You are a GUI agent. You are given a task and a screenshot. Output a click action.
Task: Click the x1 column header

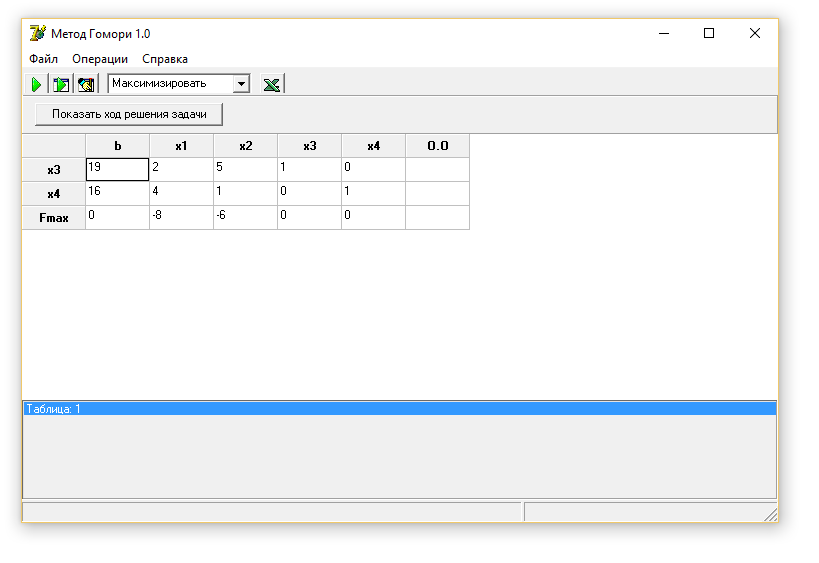coord(181,146)
